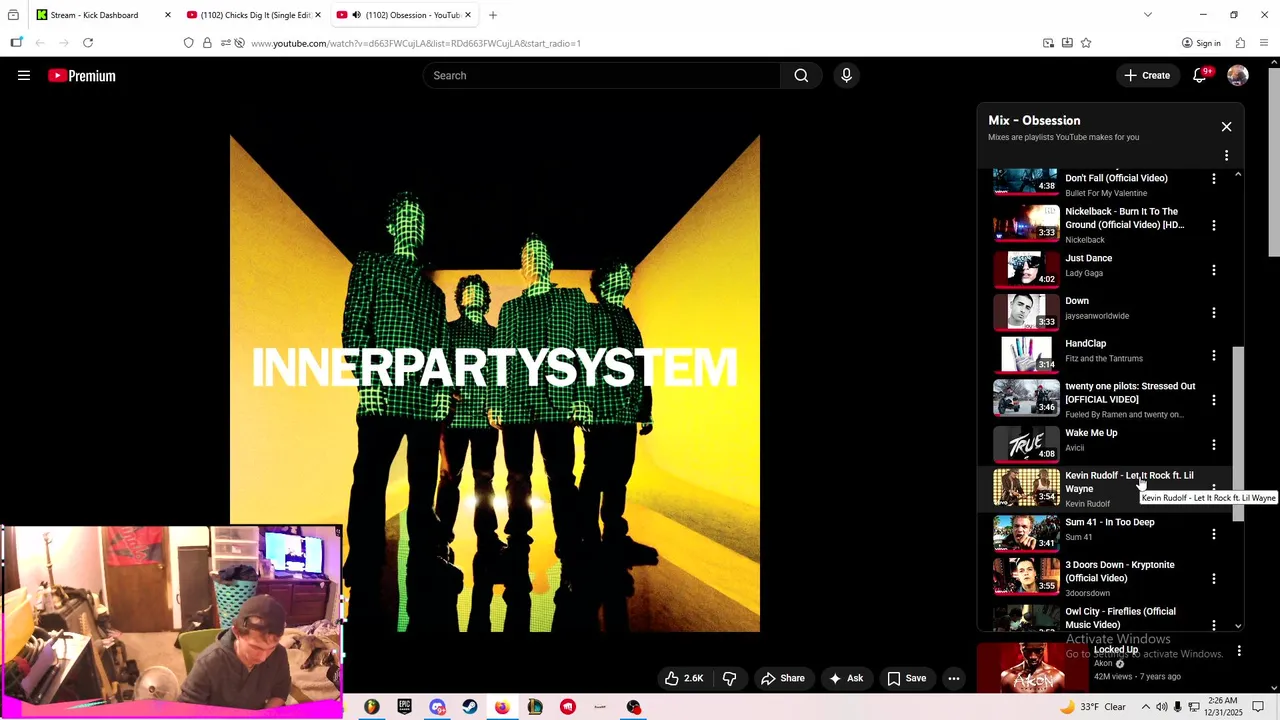The height and width of the screenshot is (720, 1280).
Task: Click the playlist panel scrollbar
Action: point(1238,433)
